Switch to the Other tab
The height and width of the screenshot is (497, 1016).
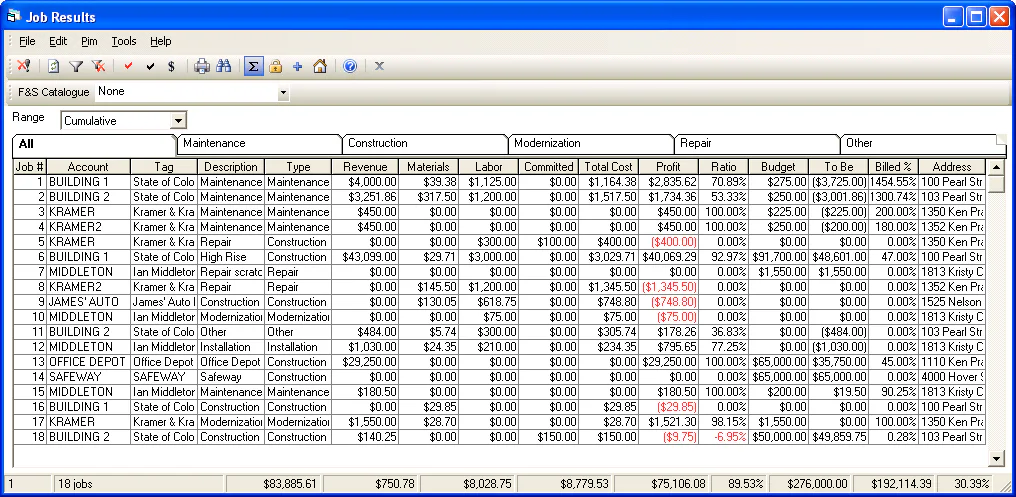921,143
